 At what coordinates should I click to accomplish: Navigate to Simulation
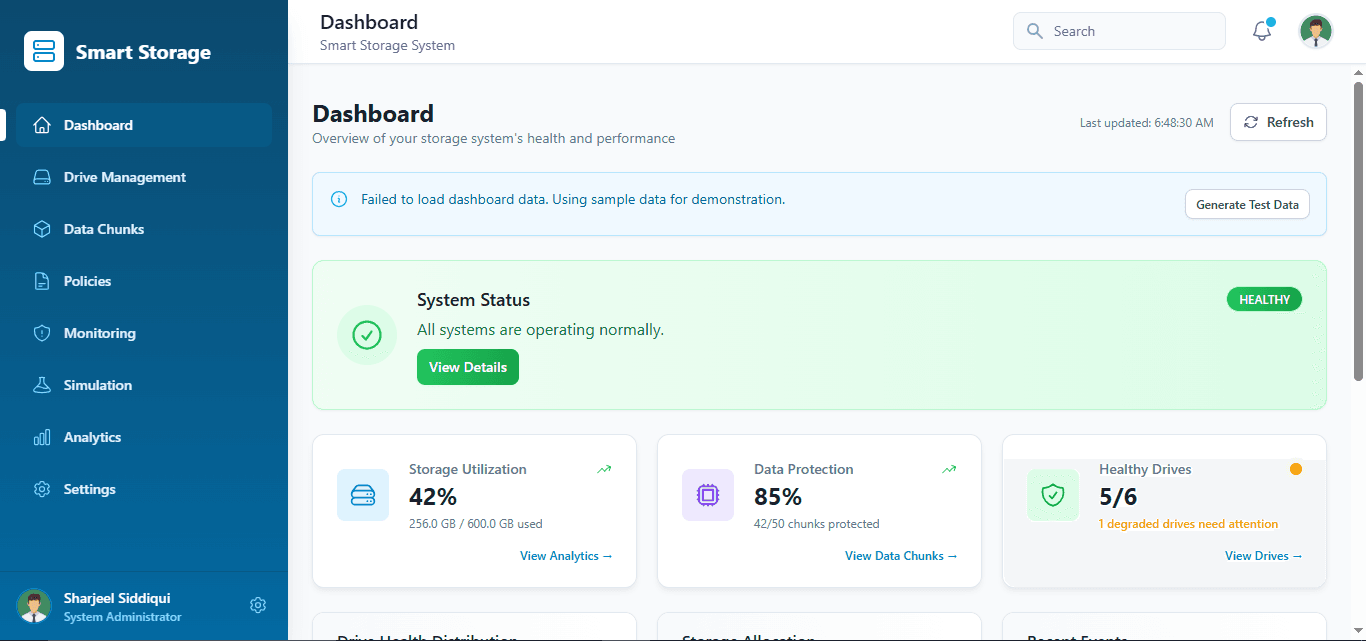[98, 385]
